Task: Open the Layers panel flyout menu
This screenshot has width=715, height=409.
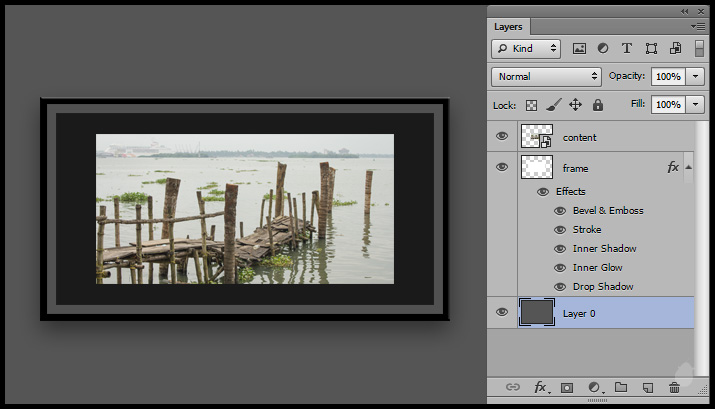Action: tap(699, 26)
